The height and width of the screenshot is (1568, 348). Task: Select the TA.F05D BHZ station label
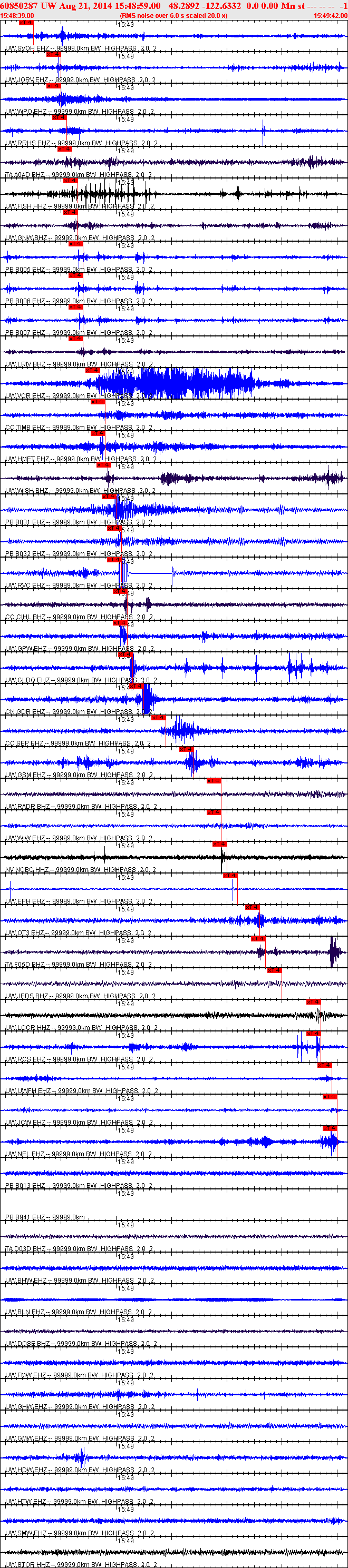coord(79,965)
